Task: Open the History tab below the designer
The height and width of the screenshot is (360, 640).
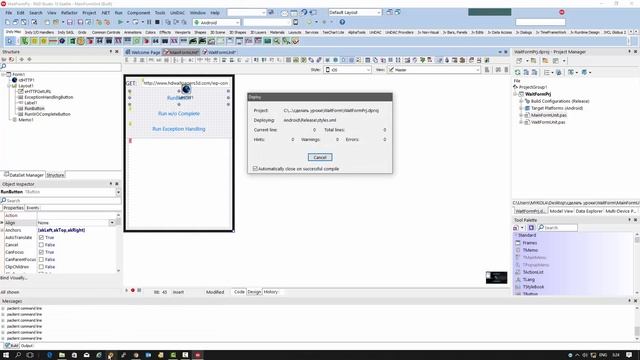Action: click(x=271, y=292)
